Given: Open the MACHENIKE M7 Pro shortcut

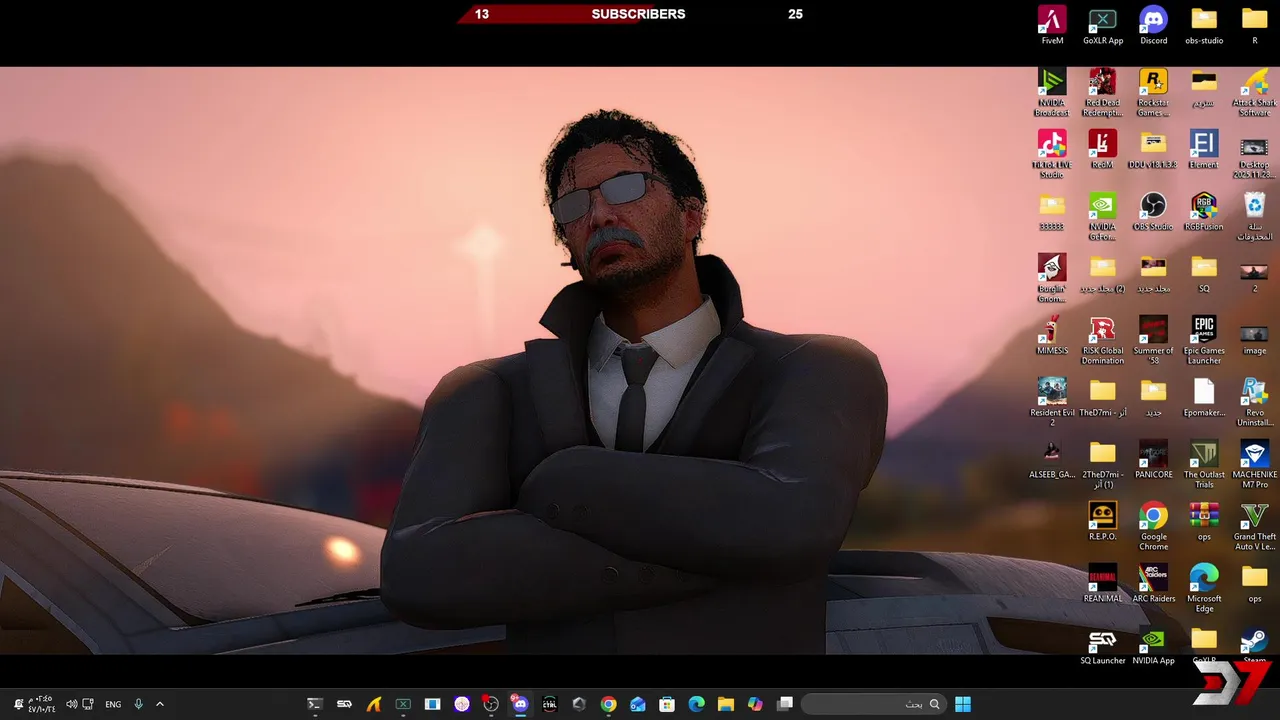Looking at the screenshot, I should click(1254, 464).
